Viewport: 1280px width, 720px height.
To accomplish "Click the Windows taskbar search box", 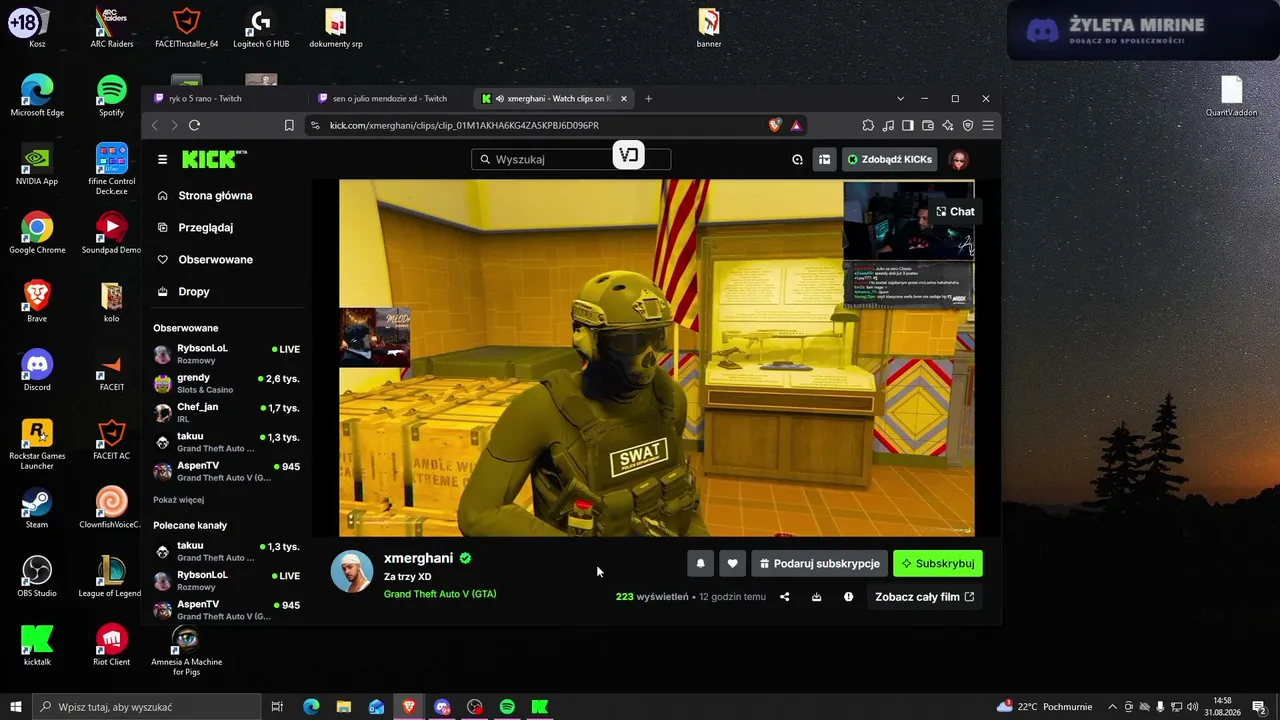I will [146, 707].
